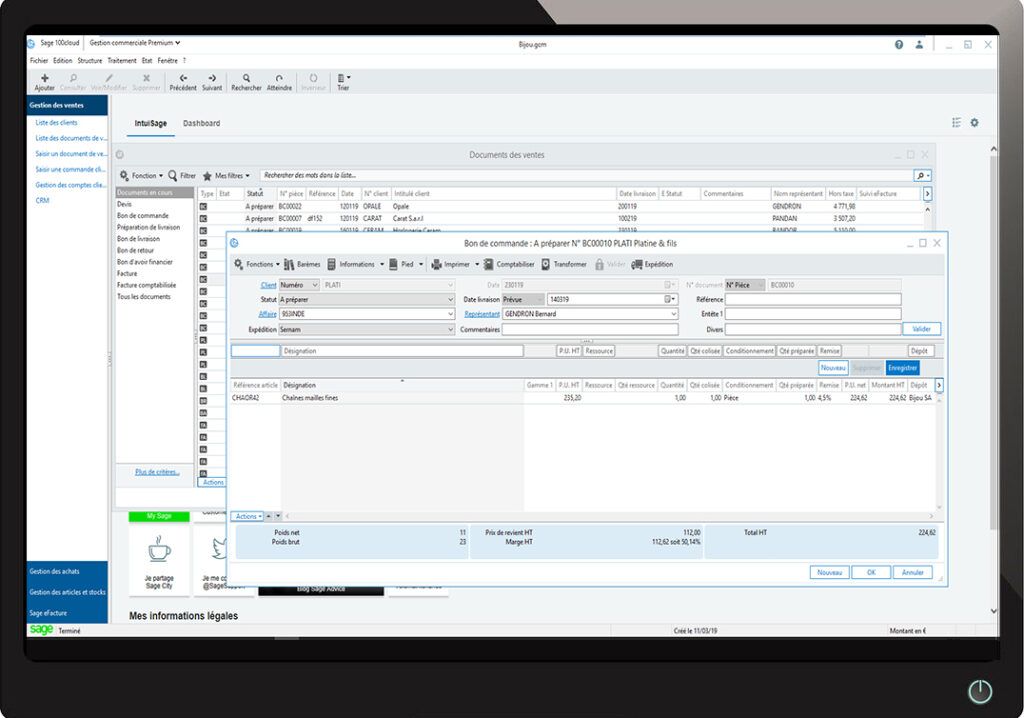Image resolution: width=1024 pixels, height=718 pixels.
Task: Click the Rechercher magnifier icon
Action: click(246, 78)
